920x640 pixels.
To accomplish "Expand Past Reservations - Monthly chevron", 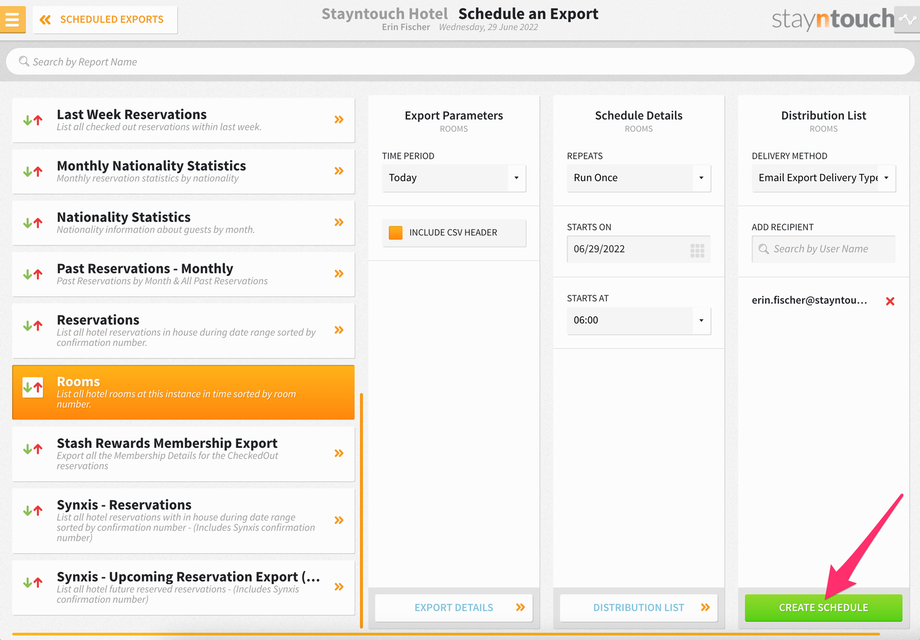I will pos(339,273).
